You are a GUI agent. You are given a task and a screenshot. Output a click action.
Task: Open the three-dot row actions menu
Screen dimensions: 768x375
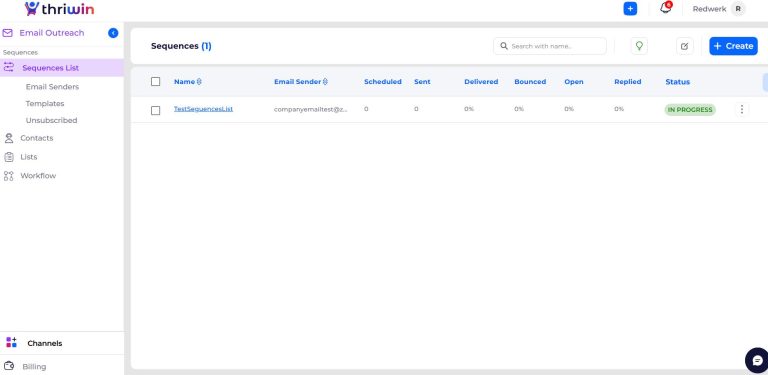pyautogui.click(x=742, y=110)
